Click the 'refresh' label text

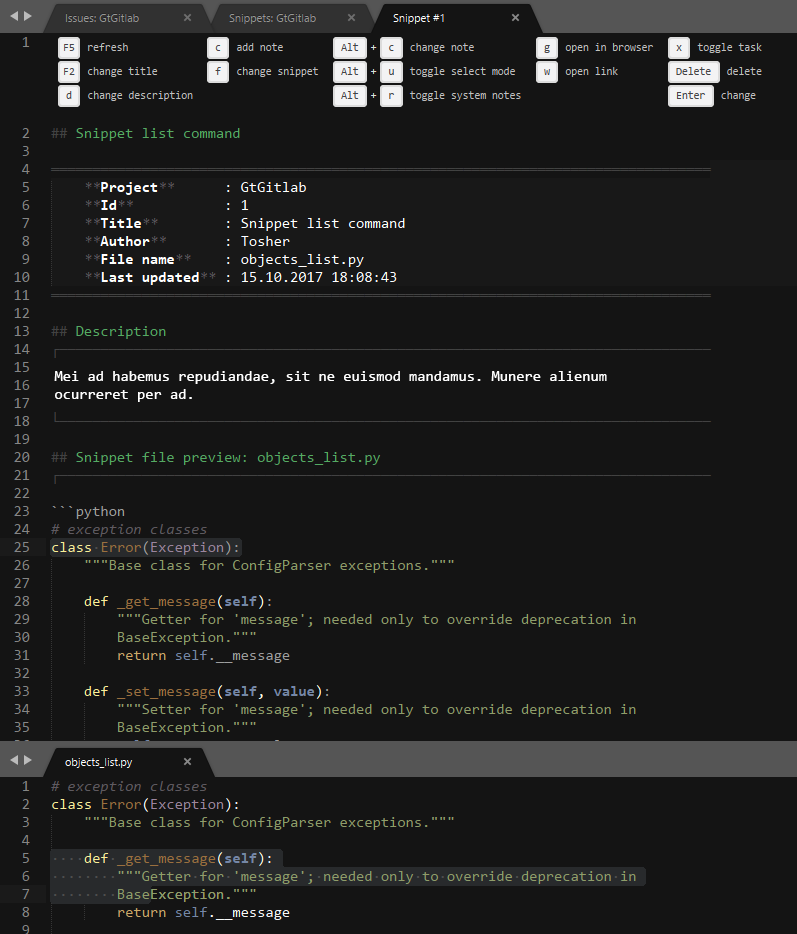[108, 48]
